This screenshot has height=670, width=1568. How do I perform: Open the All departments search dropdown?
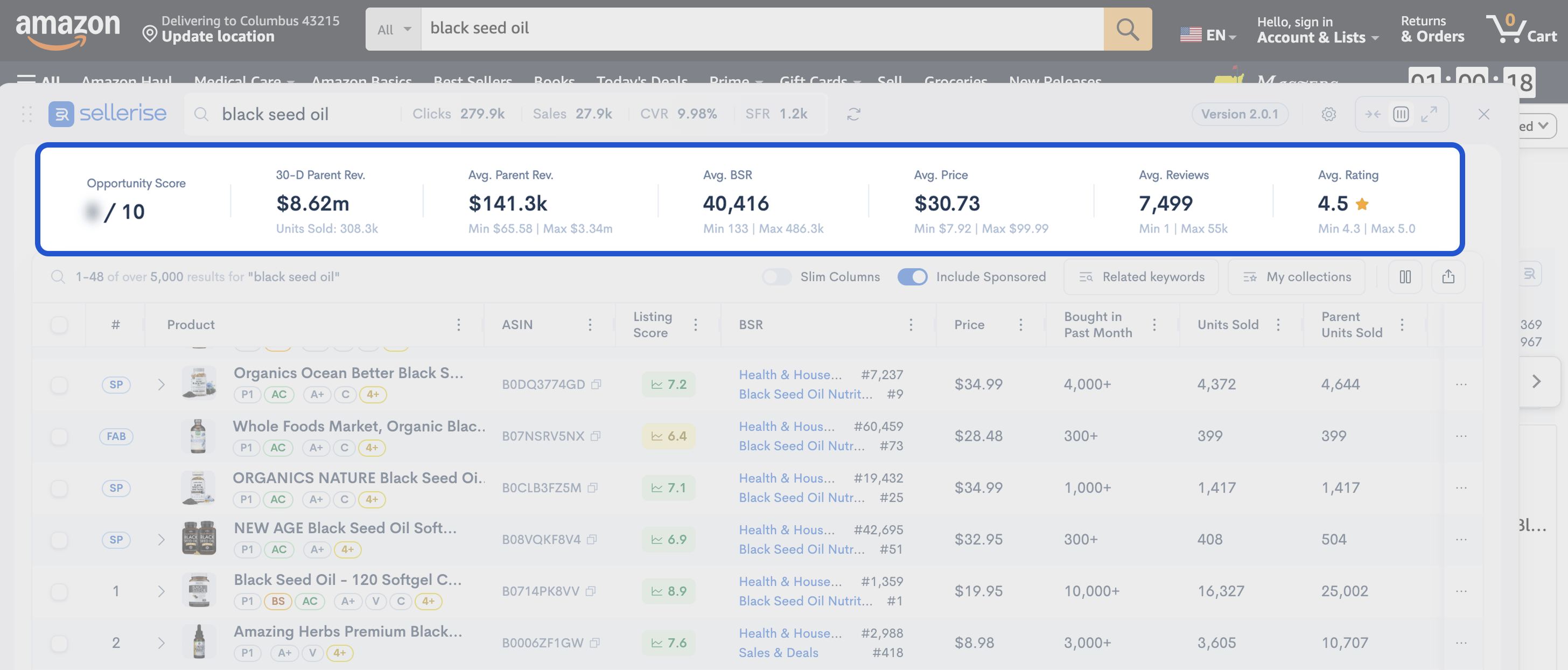click(x=393, y=29)
